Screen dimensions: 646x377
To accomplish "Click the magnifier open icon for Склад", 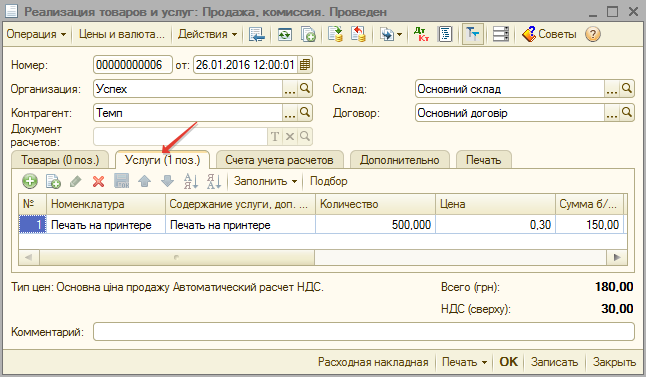I will point(627,89).
